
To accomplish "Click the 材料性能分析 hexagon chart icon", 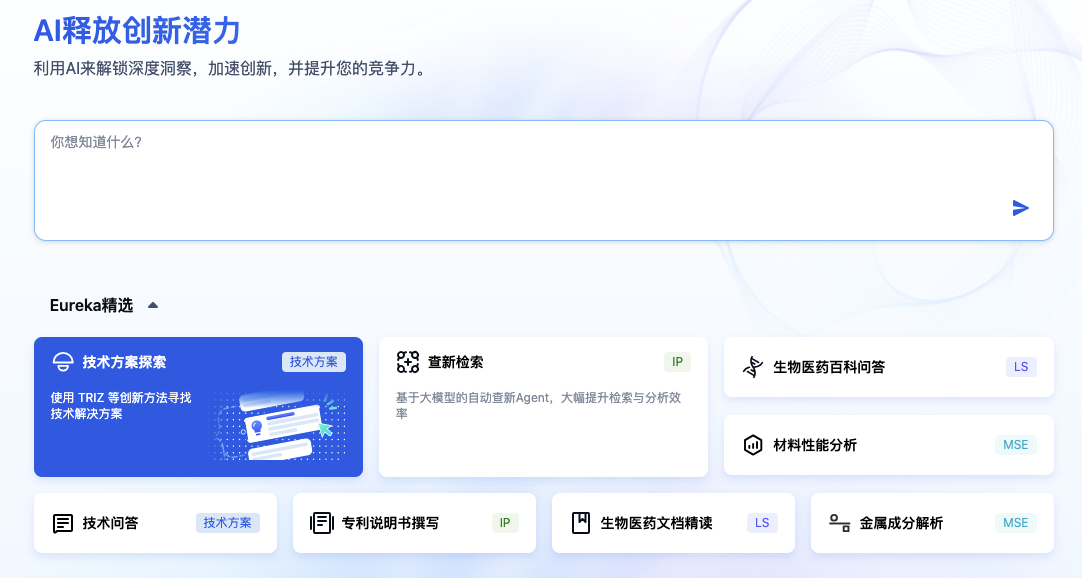I will pyautogui.click(x=753, y=445).
